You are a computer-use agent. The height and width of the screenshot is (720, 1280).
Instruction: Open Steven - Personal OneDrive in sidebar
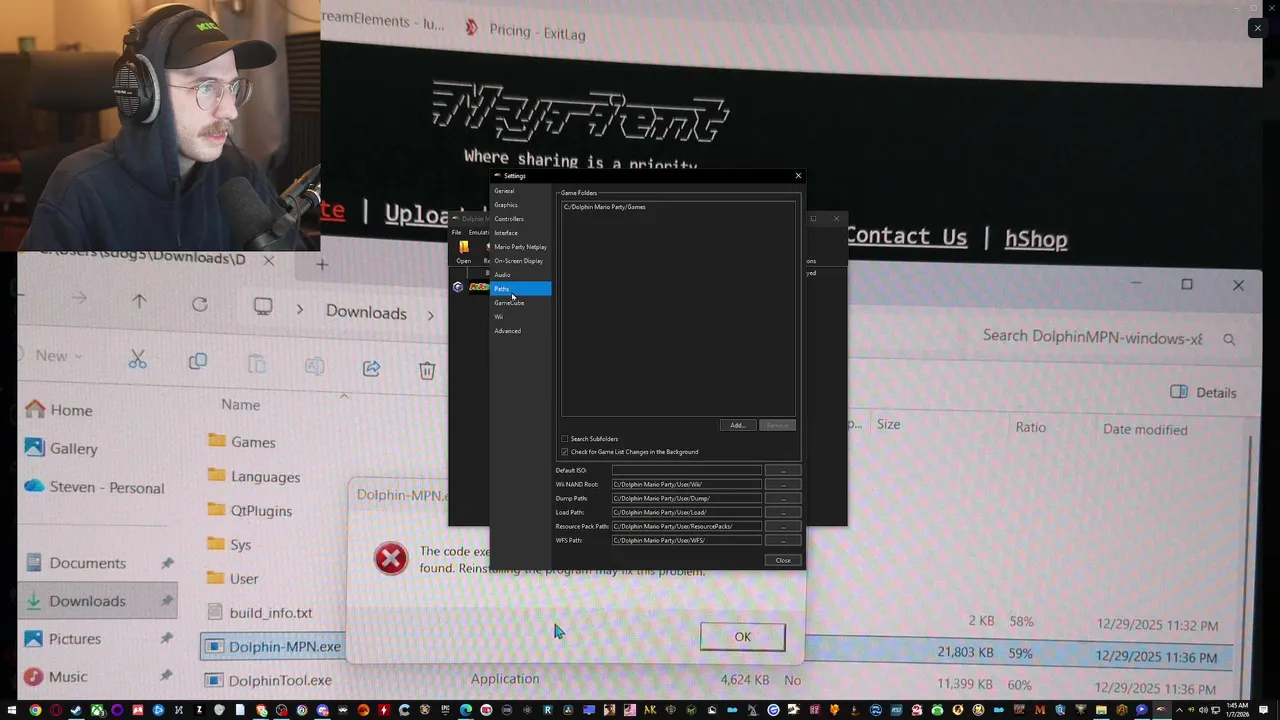95,487
